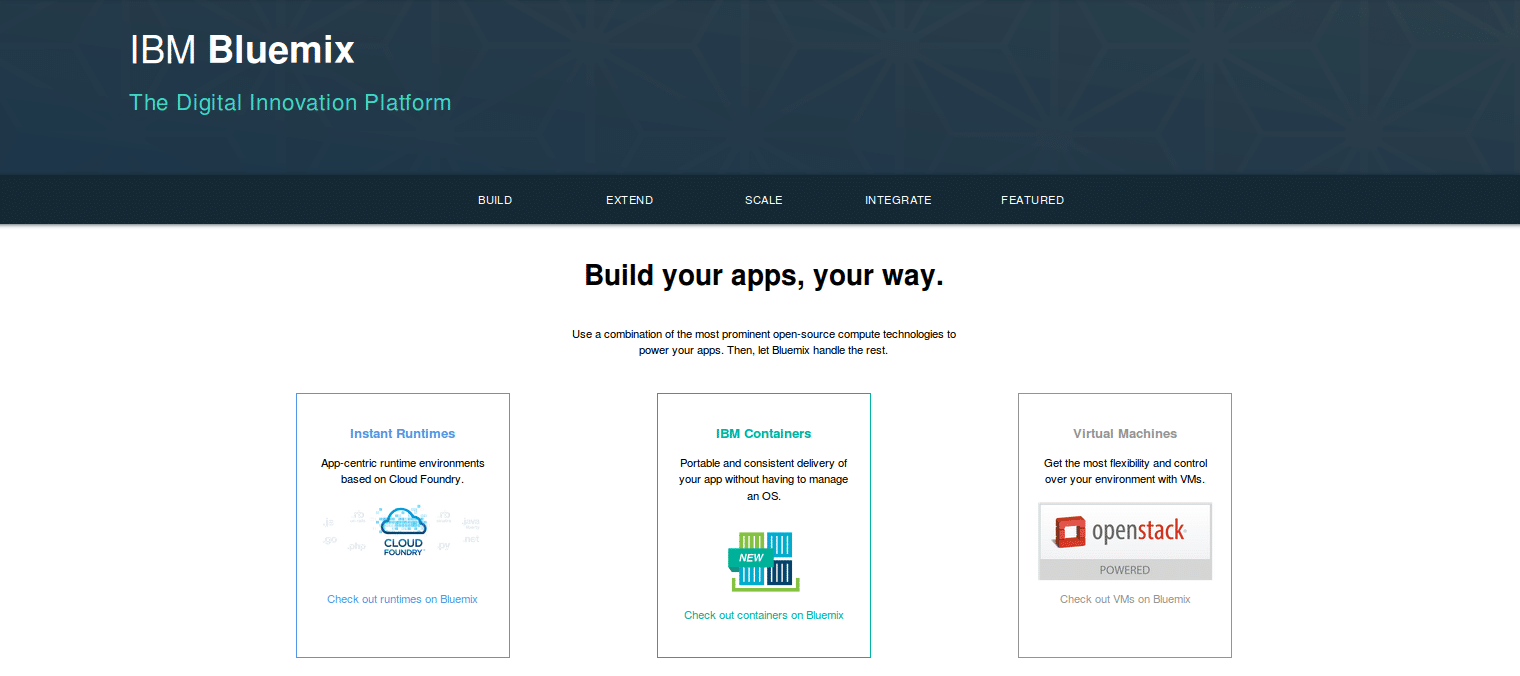
Task: Click 'The Digital Innovation Platform' tagline
Action: click(290, 102)
